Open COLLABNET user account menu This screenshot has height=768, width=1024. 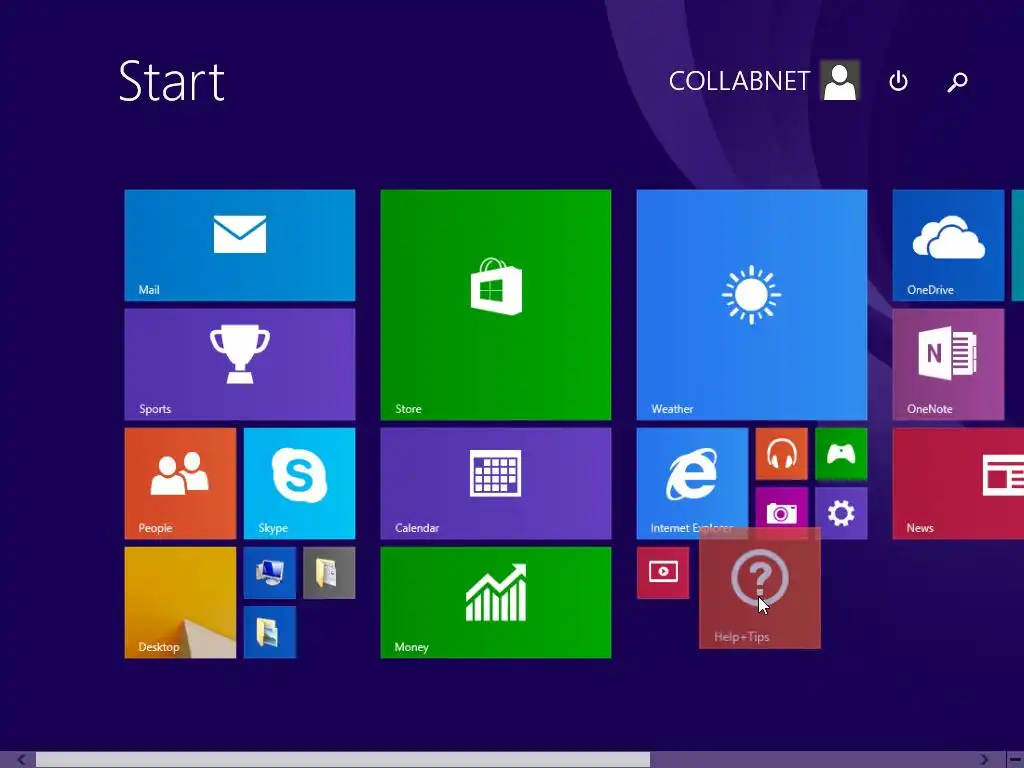763,81
